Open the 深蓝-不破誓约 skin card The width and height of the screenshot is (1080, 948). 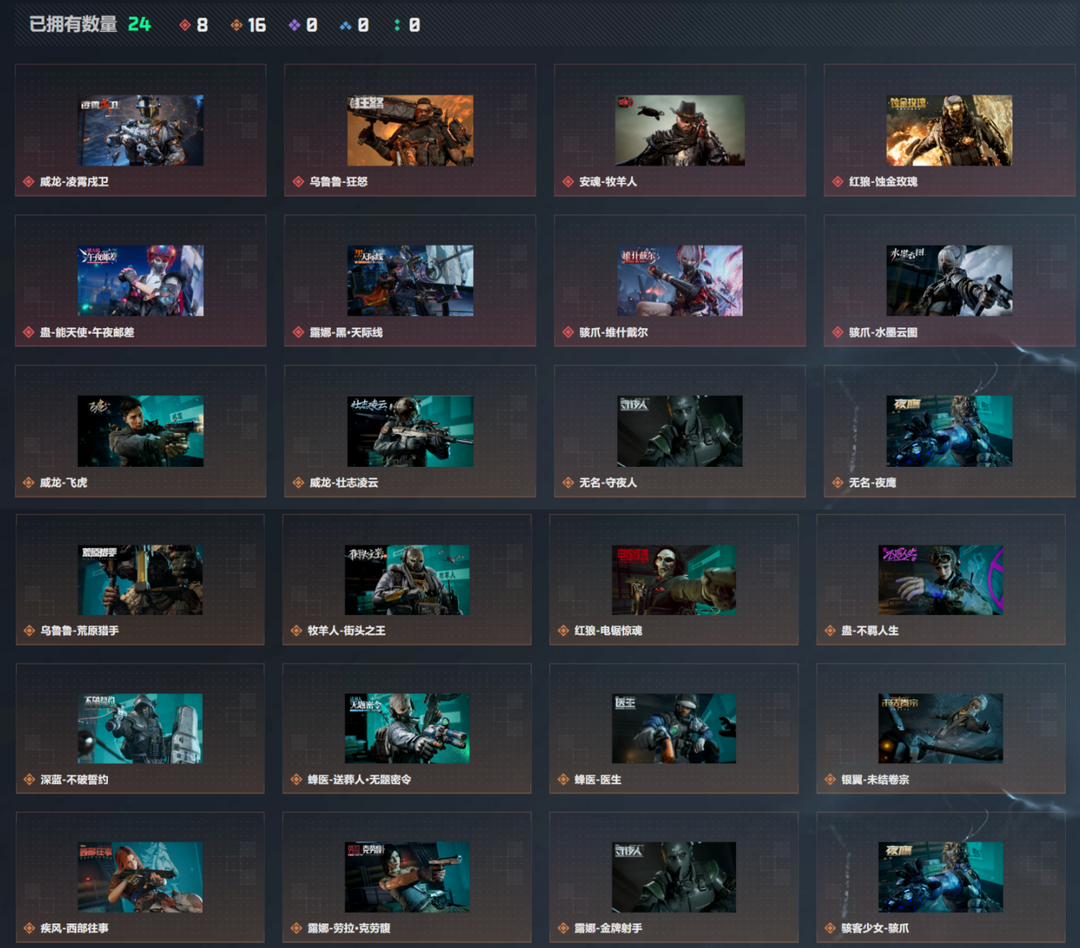coord(140,729)
